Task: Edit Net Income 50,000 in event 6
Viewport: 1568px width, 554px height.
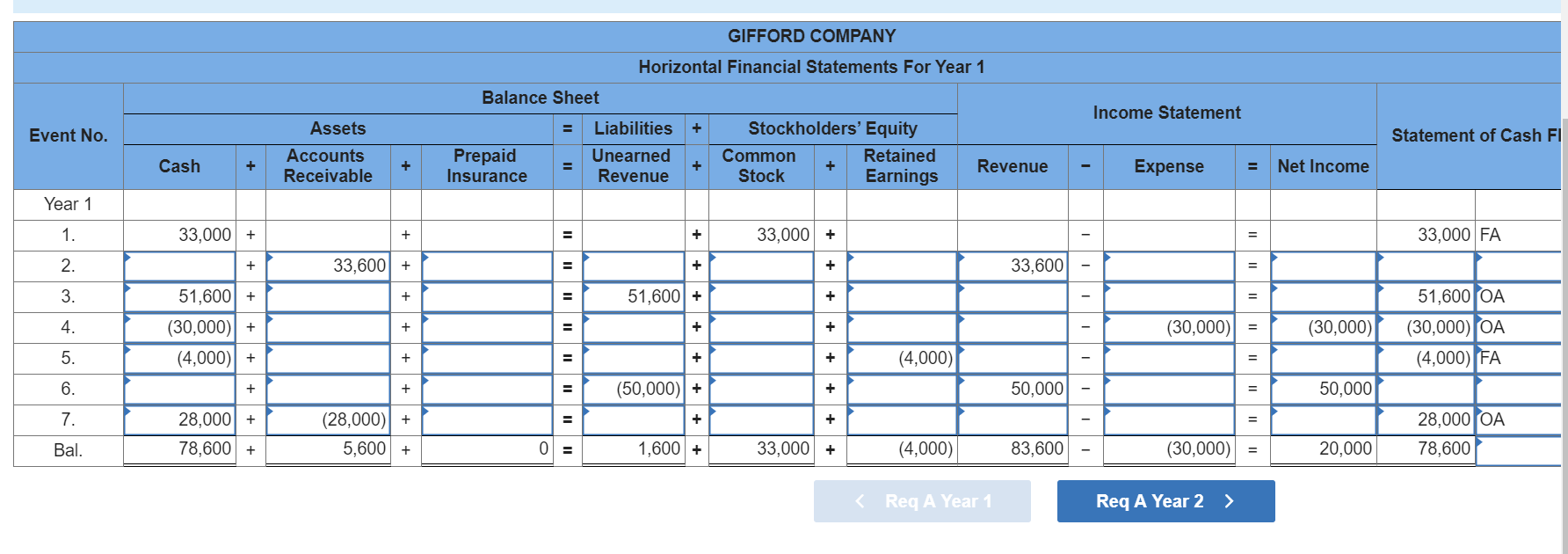Action: click(x=1323, y=389)
